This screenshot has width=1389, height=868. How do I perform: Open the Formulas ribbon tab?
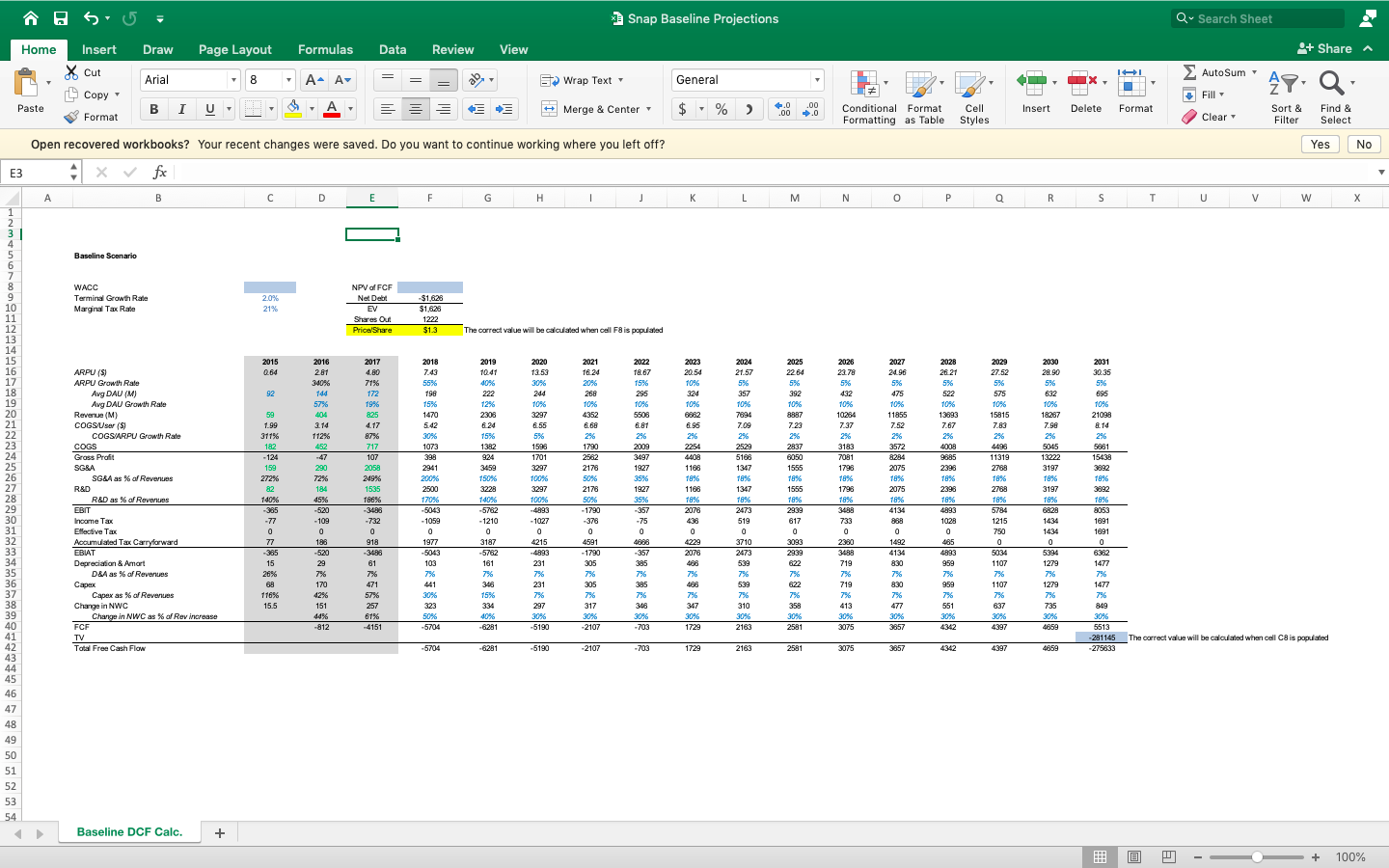click(325, 49)
